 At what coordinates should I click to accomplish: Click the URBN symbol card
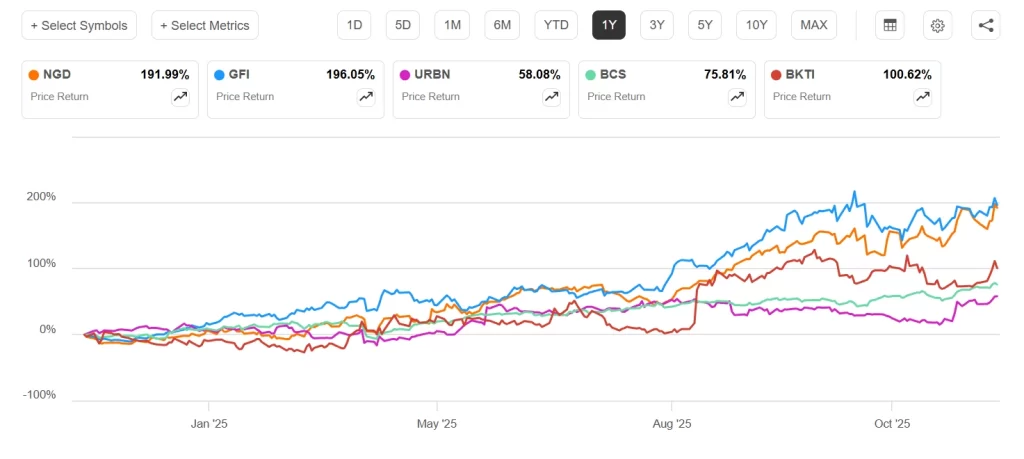tap(480, 89)
